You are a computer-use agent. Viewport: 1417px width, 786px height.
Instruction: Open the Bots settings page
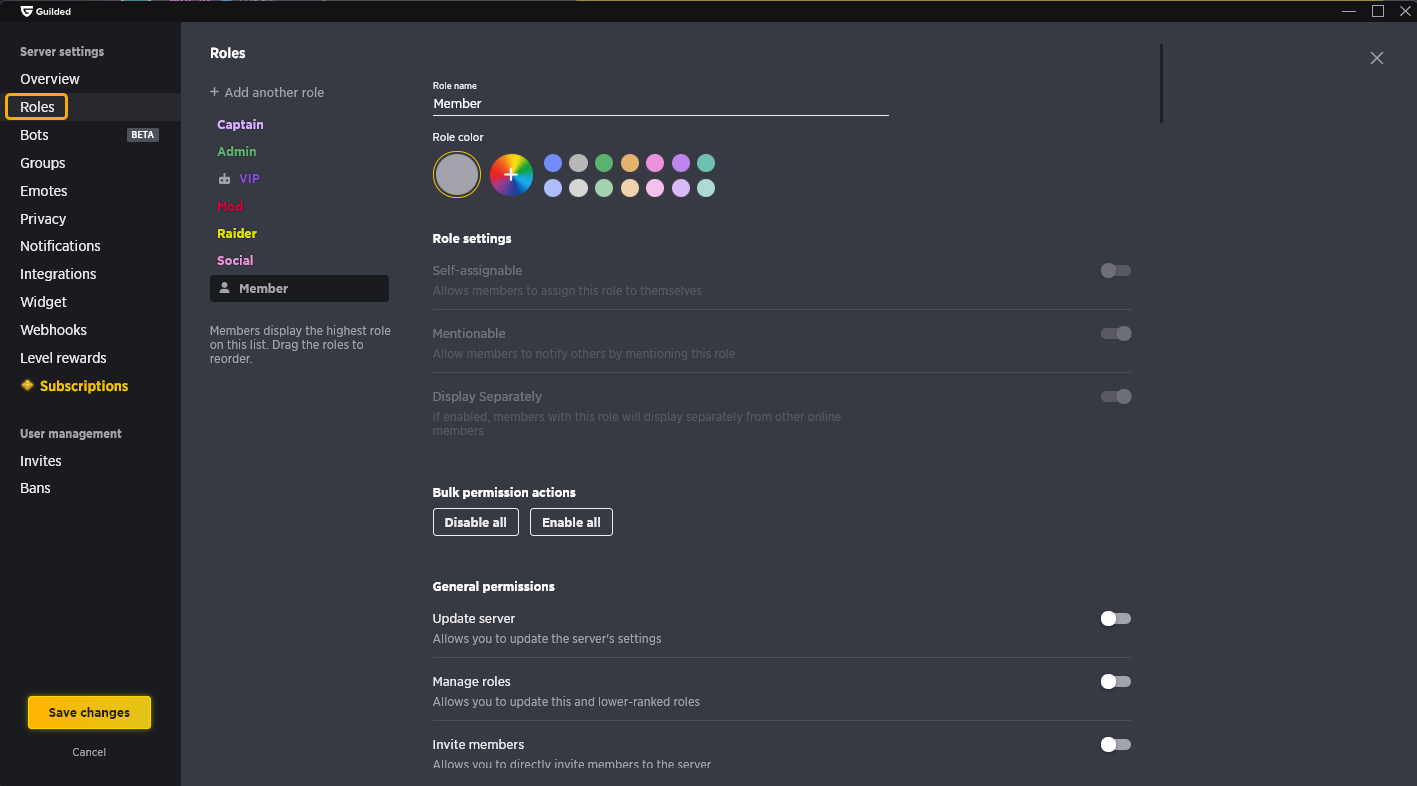click(34, 135)
